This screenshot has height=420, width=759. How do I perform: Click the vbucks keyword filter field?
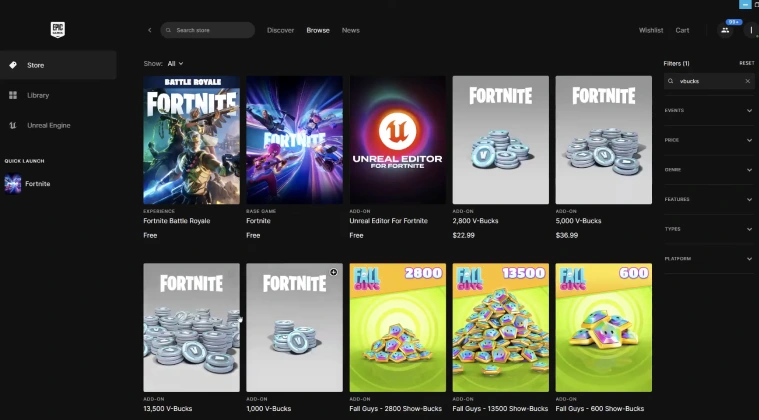point(709,81)
